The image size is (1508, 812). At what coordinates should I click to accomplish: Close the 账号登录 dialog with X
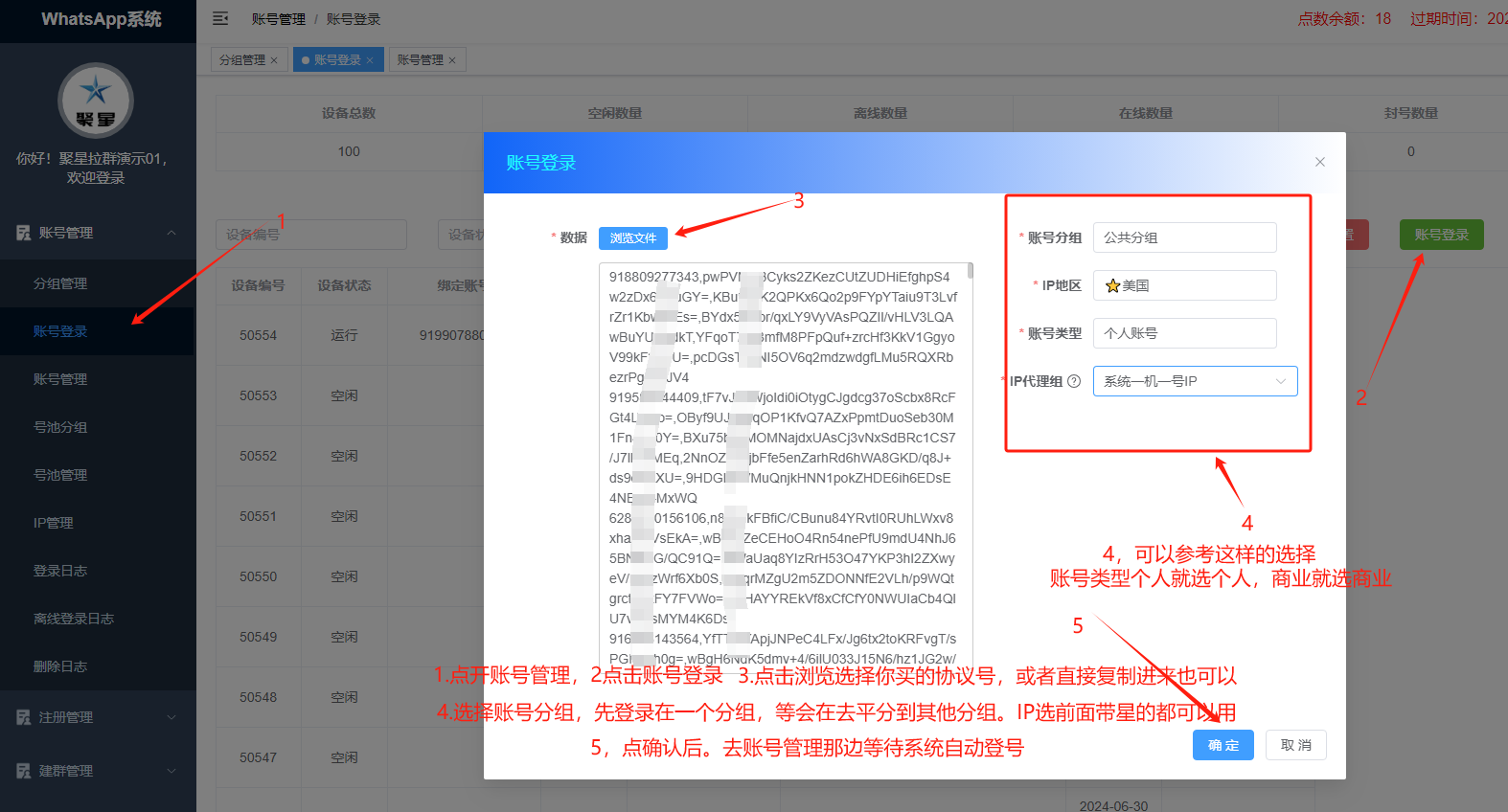[1320, 162]
